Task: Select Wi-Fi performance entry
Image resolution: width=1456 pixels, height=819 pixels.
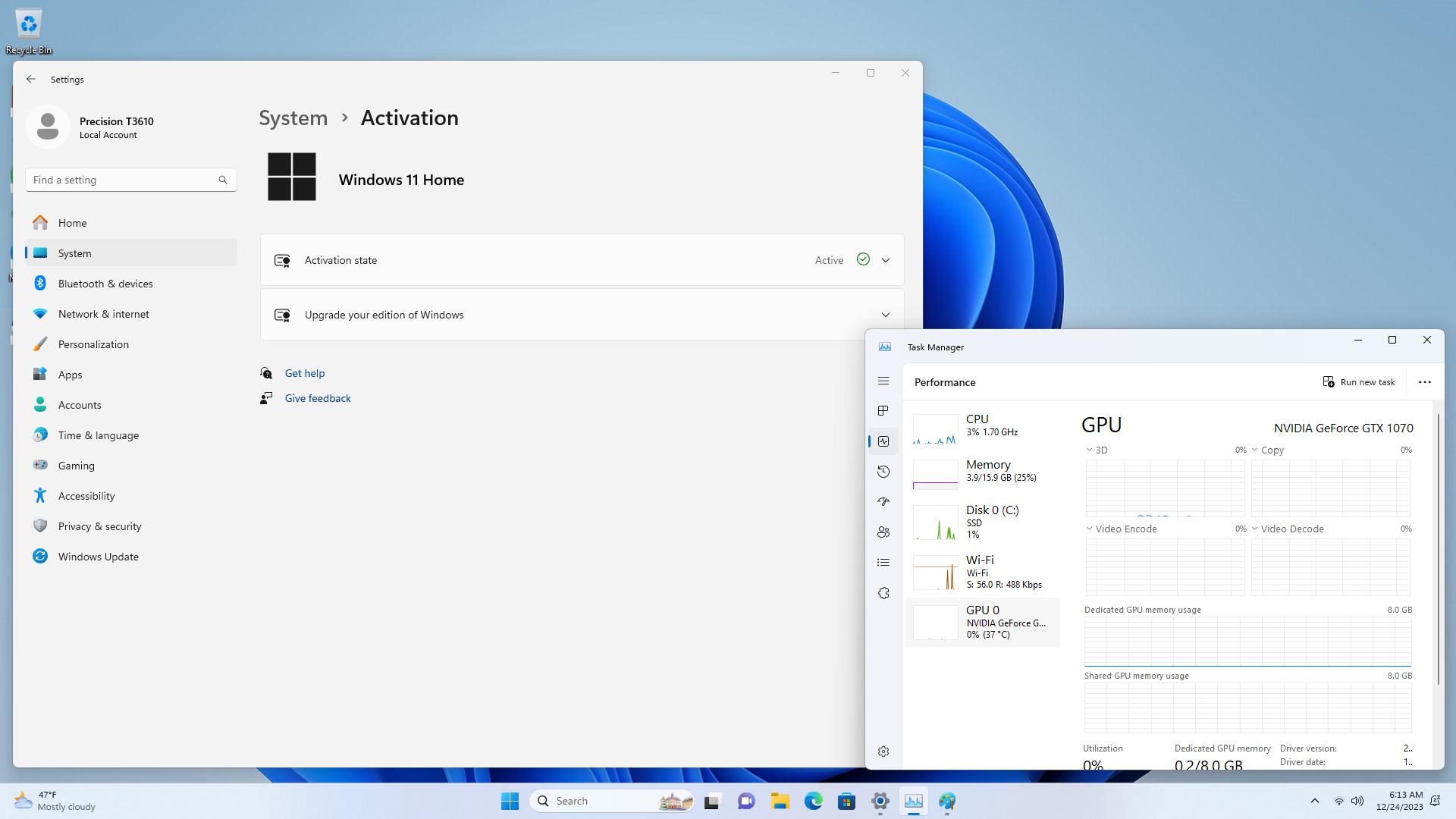Action: click(983, 572)
